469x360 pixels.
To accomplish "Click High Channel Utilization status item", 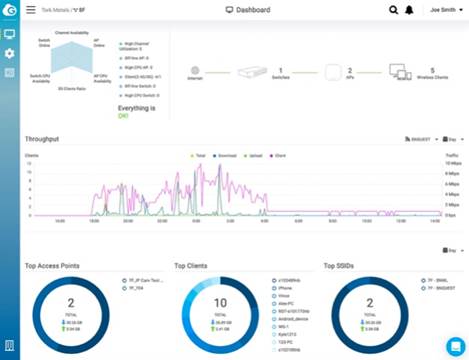I will tap(134, 46).
